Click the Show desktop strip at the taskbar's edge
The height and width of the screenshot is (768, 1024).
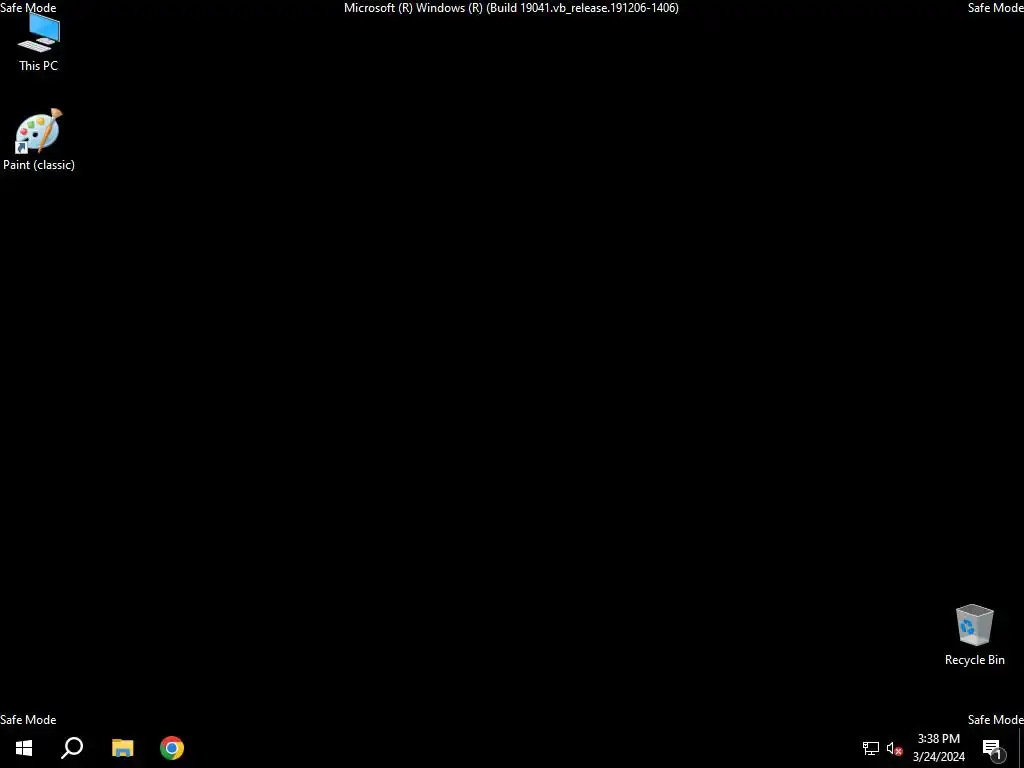pos(1021,748)
